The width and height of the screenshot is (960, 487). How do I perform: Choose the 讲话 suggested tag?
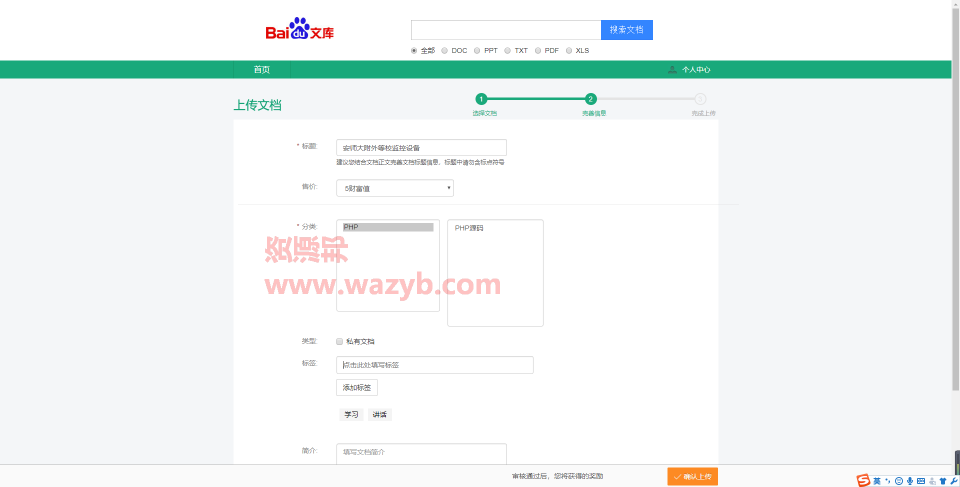(380, 415)
